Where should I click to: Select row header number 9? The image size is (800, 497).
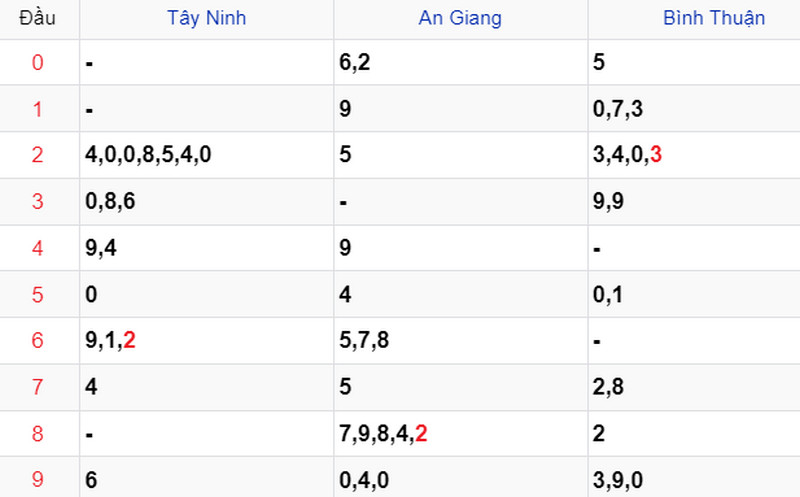pyautogui.click(x=38, y=480)
